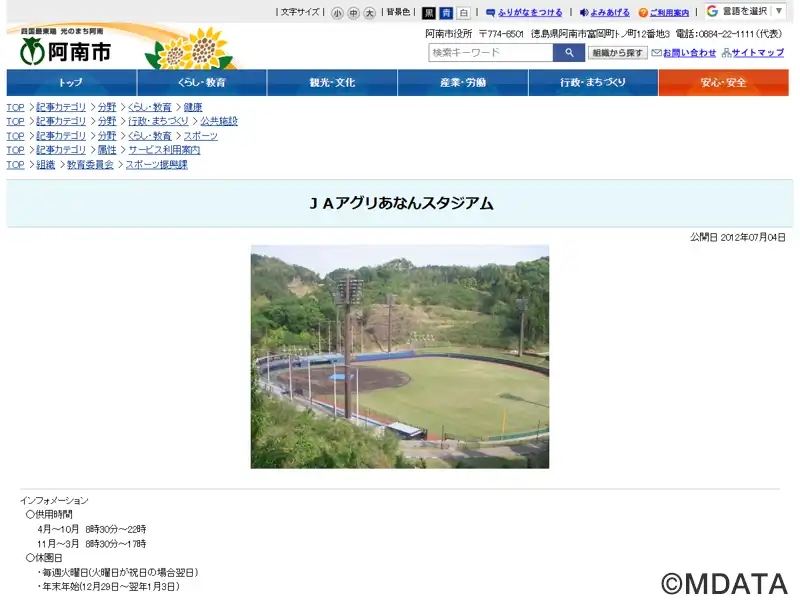This screenshot has height=600, width=800.
Task: Choose white background color 白
Action: (x=464, y=13)
